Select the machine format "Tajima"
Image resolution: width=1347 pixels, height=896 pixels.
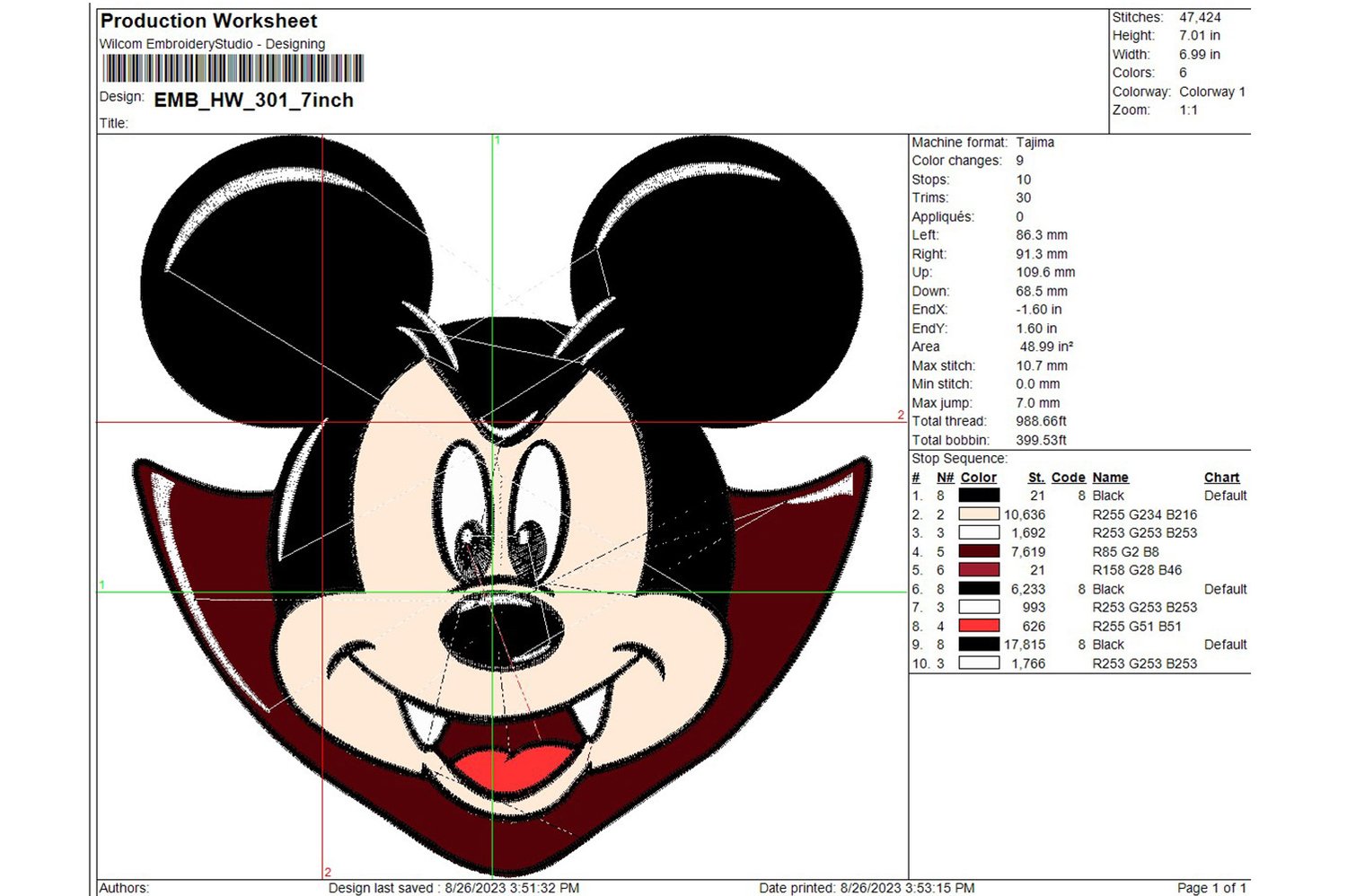[x=1035, y=143]
